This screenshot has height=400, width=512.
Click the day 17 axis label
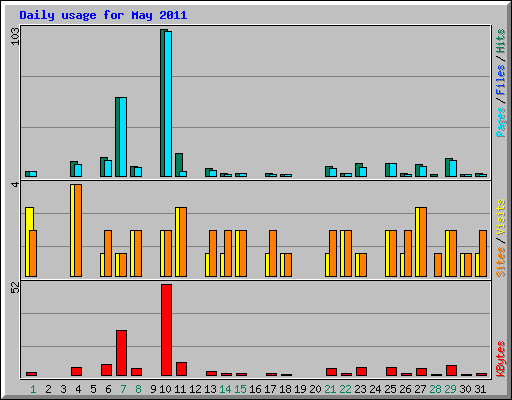pos(270,389)
